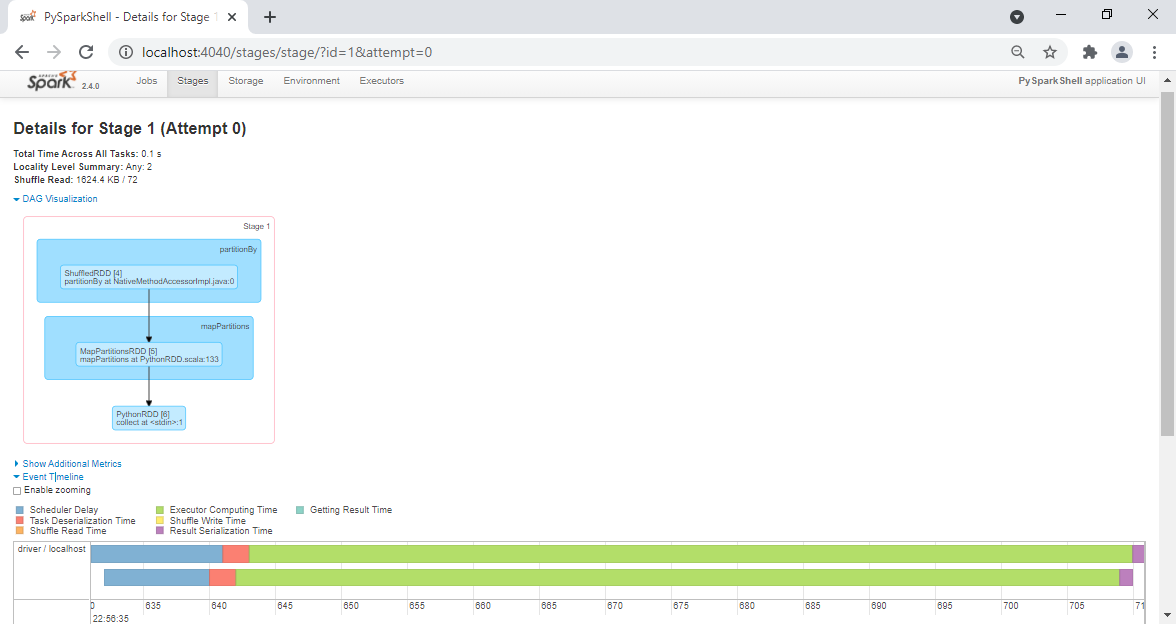Open the Executors tab
1176x624 pixels.
pos(381,81)
